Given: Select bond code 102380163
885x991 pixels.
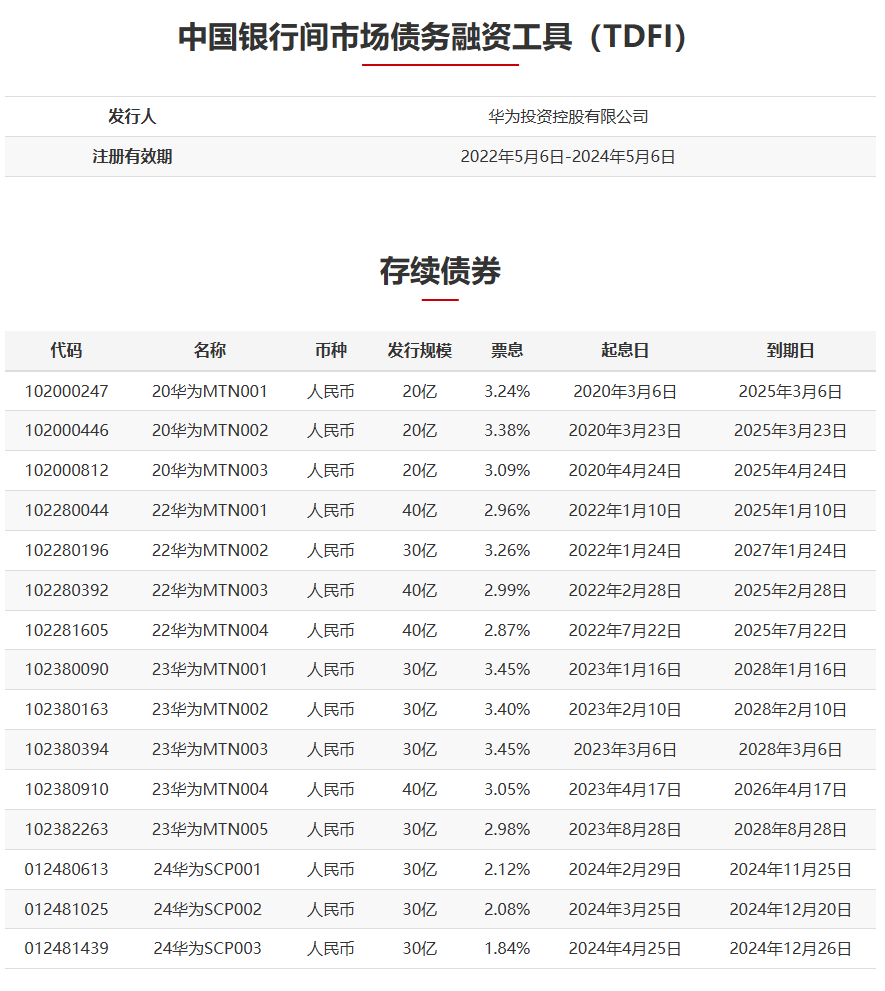Looking at the screenshot, I should [66, 710].
